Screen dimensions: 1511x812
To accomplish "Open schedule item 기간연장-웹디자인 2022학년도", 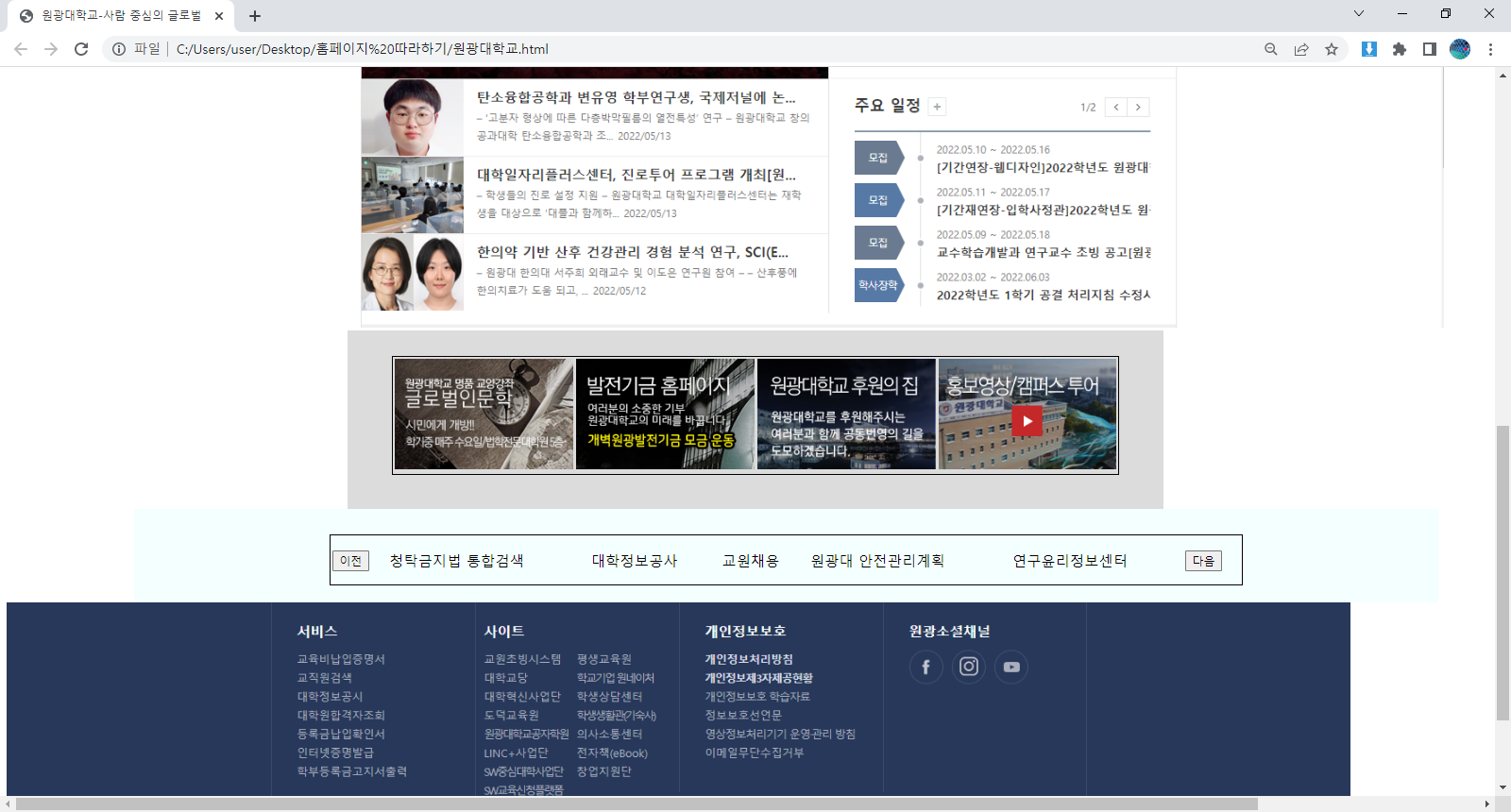I will coord(1043,167).
